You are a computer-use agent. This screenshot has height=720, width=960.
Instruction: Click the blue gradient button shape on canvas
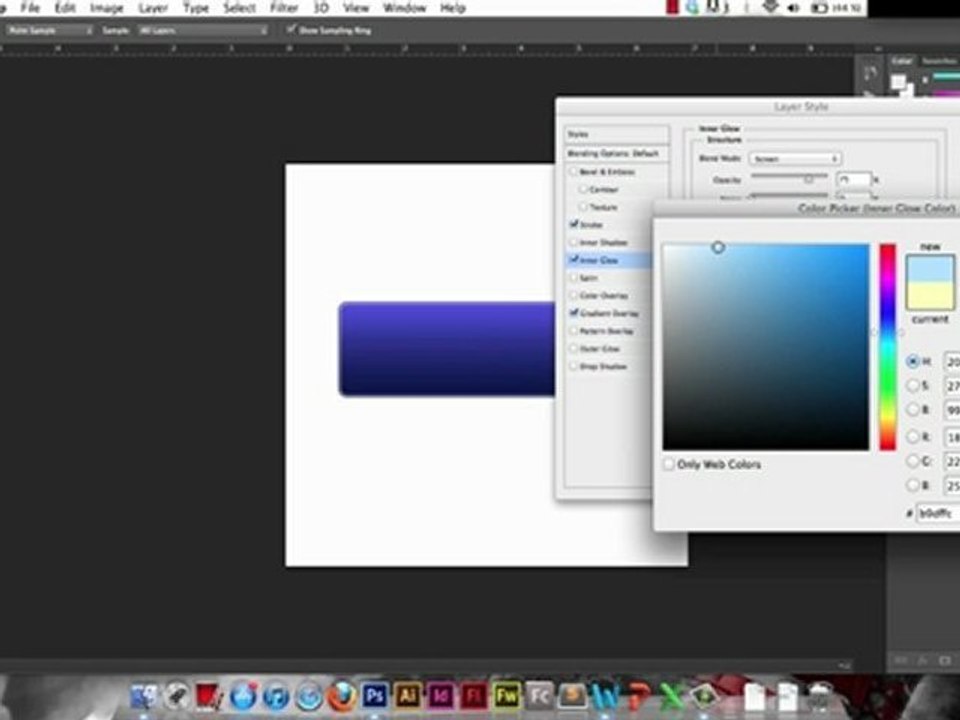[x=447, y=349]
